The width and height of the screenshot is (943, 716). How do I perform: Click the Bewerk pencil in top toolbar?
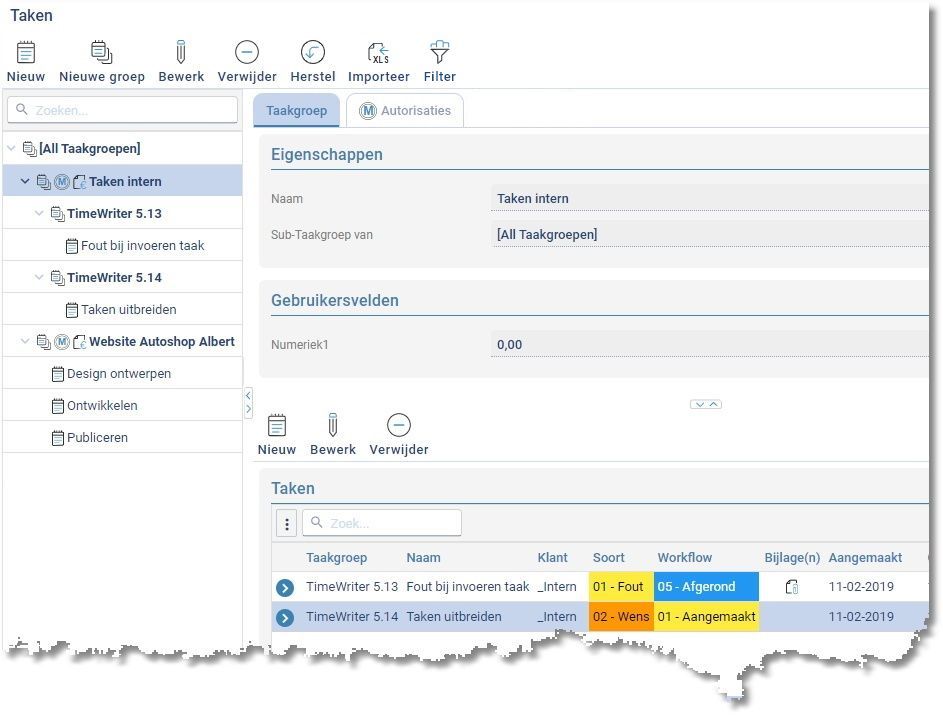pos(181,54)
